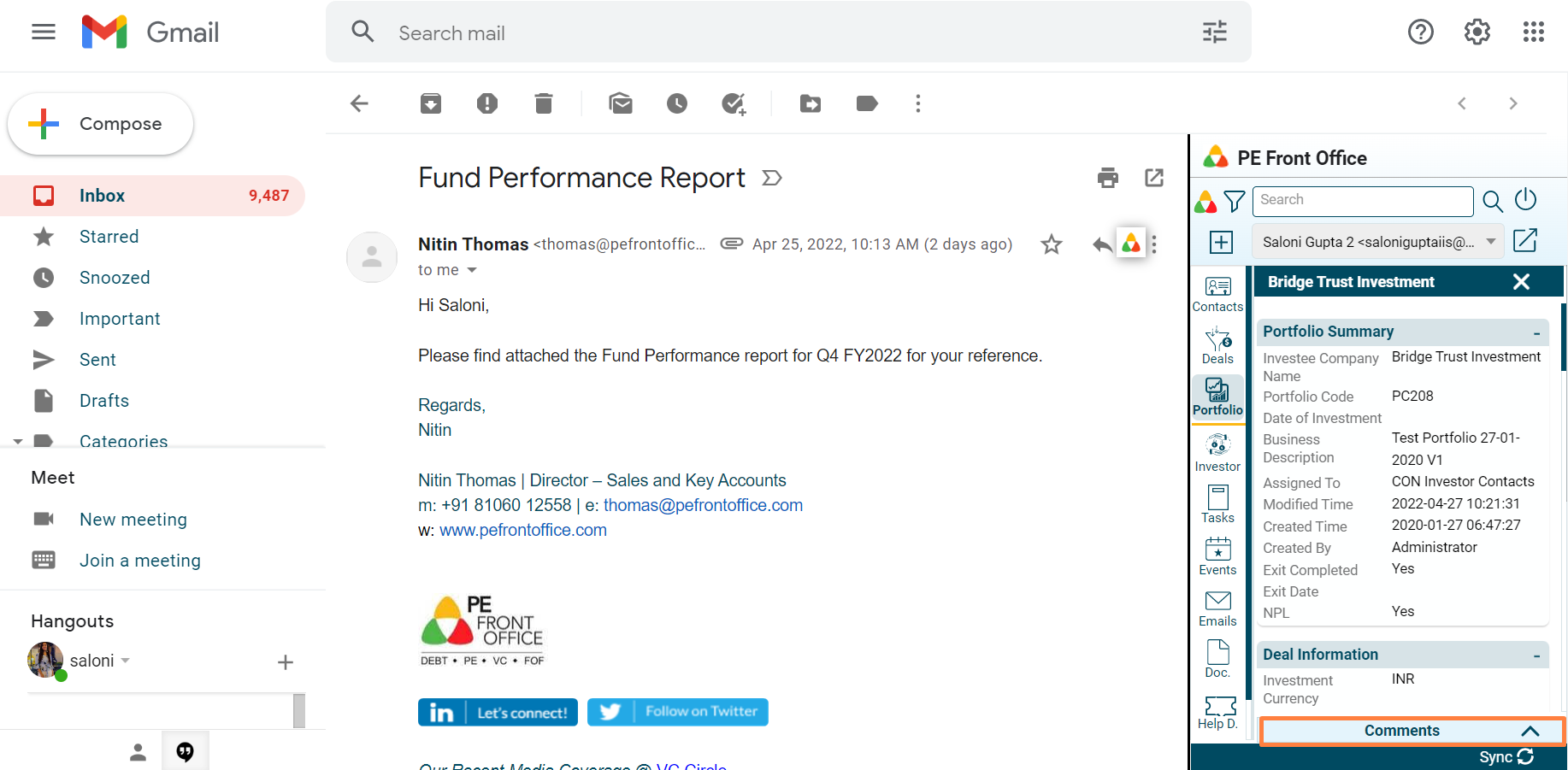Print the Fund Performance Report email
Viewport: 1568px width, 770px height.
click(x=1108, y=178)
